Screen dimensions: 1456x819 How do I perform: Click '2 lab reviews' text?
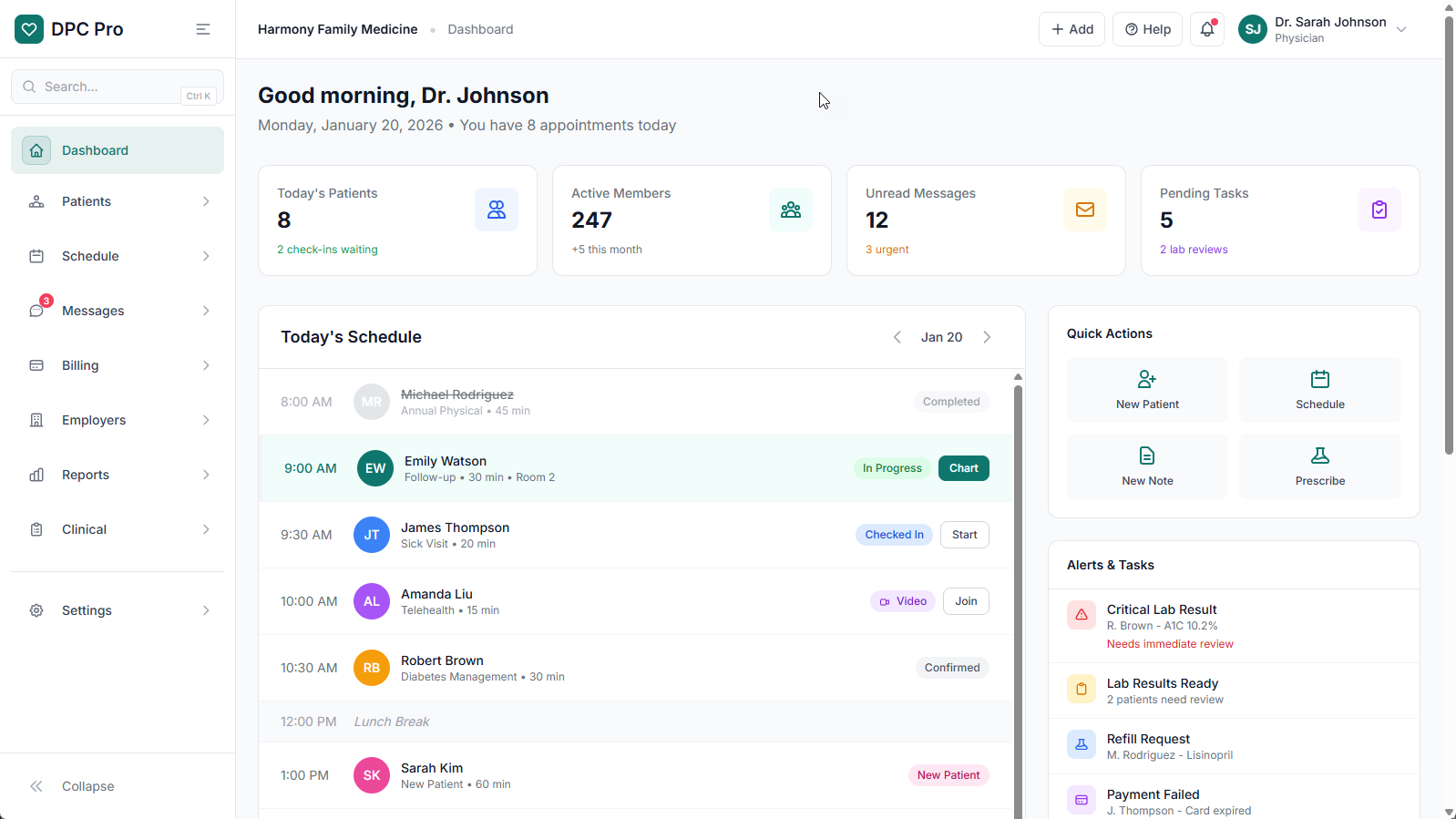pyautogui.click(x=1194, y=250)
